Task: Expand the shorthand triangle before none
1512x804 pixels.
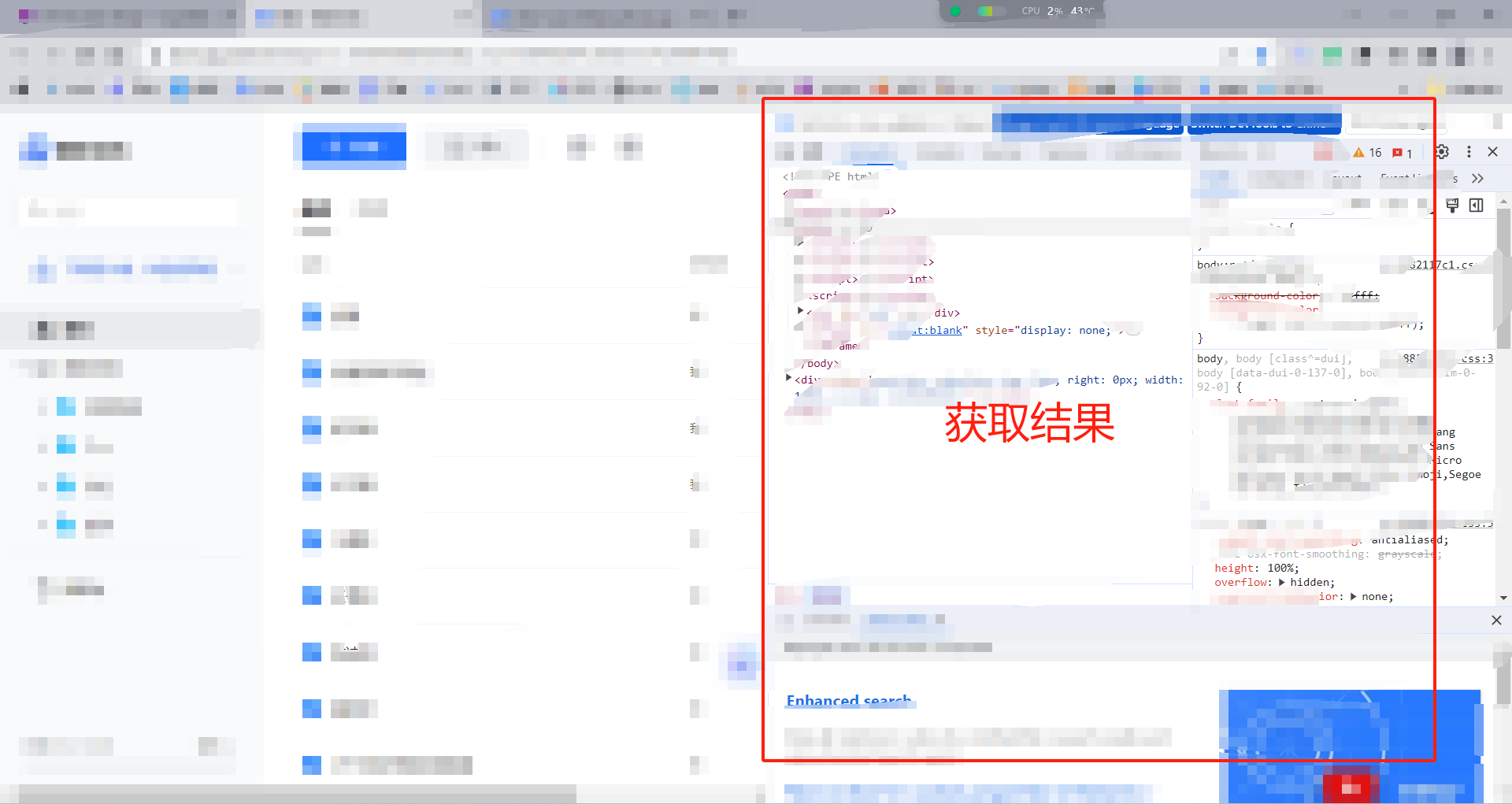Action: point(1354,597)
